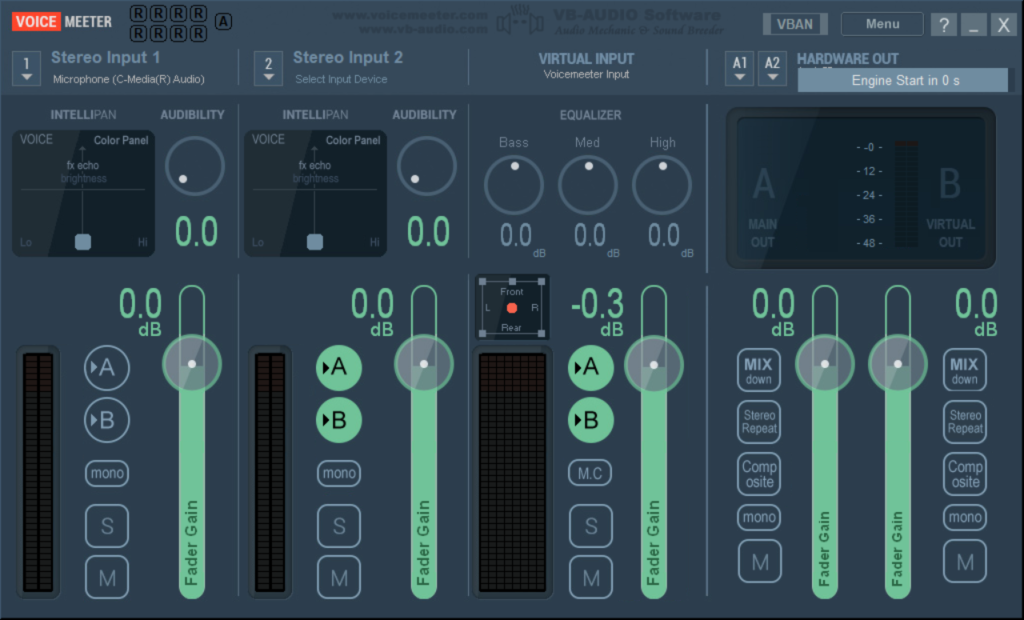Toggle bus A on Stereo Input 1
The width and height of the screenshot is (1024, 620).
(x=106, y=368)
